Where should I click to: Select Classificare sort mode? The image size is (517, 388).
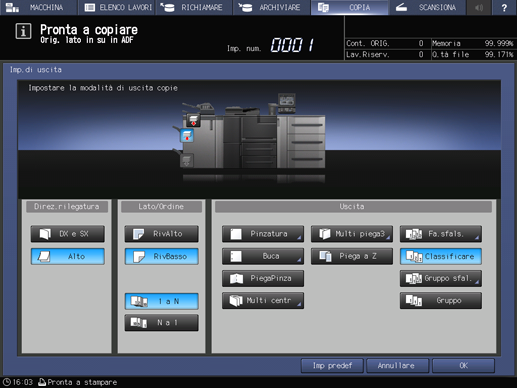[441, 256]
